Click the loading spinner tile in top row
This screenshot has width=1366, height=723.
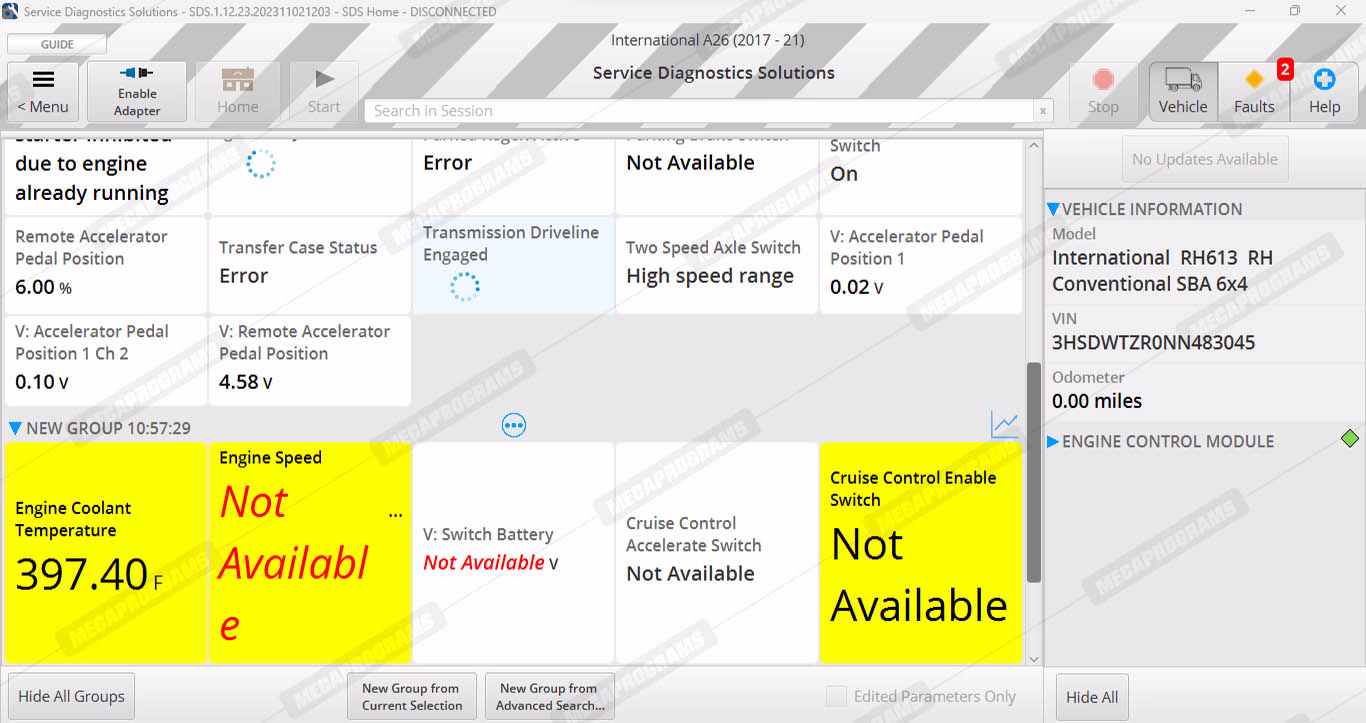[x=310, y=176]
